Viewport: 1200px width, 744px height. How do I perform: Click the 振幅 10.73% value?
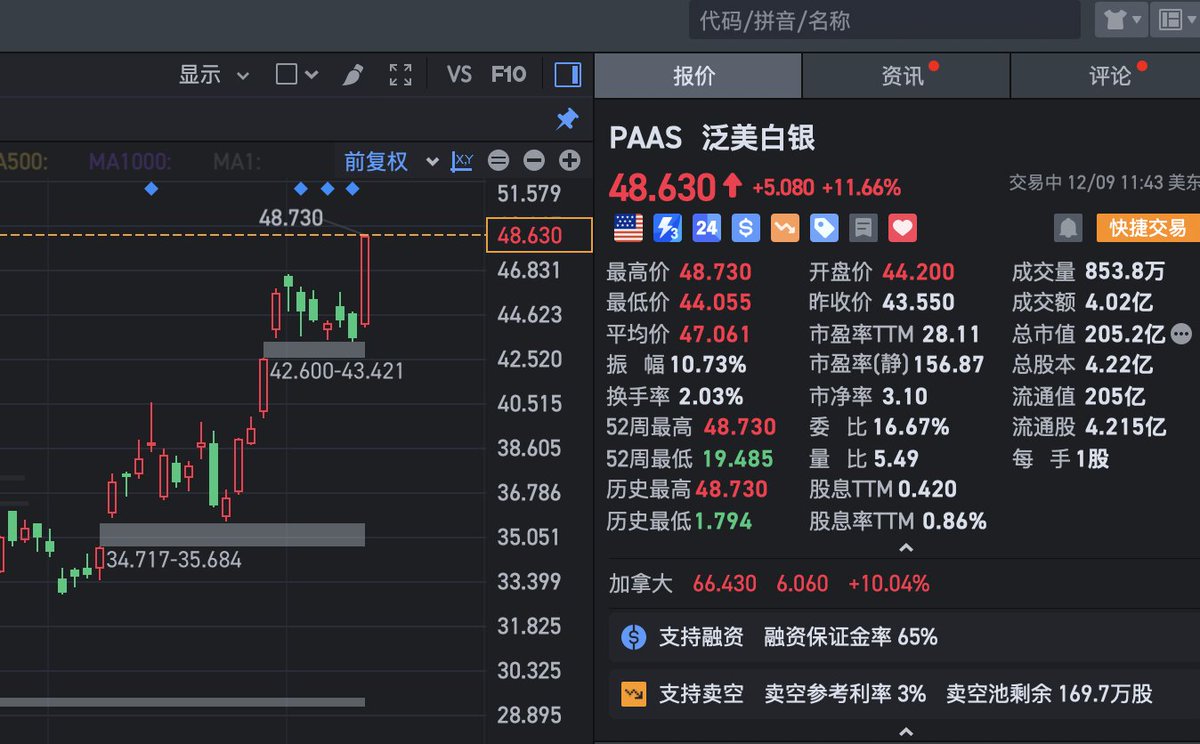[708, 365]
